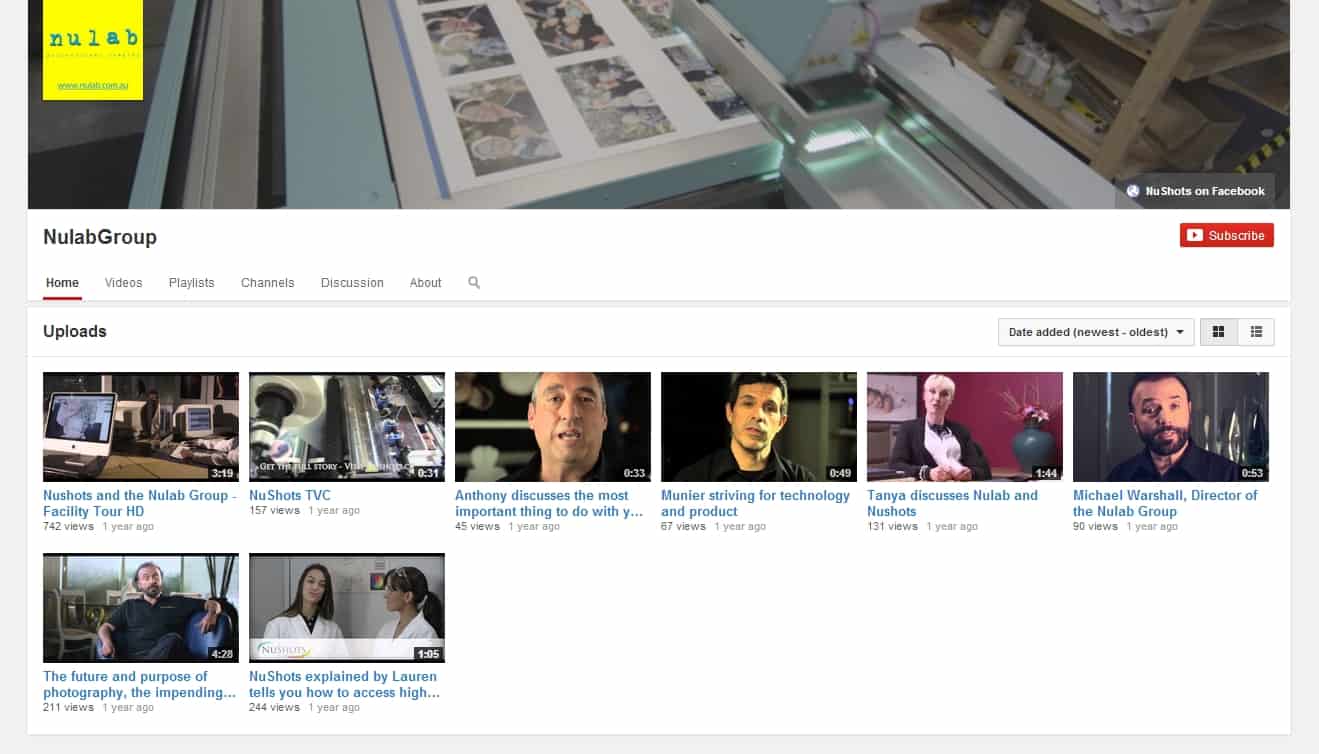
Task: Open title 'Nushots and the Nulab Group - Facility Tour HD'
Action: pyautogui.click(x=140, y=503)
